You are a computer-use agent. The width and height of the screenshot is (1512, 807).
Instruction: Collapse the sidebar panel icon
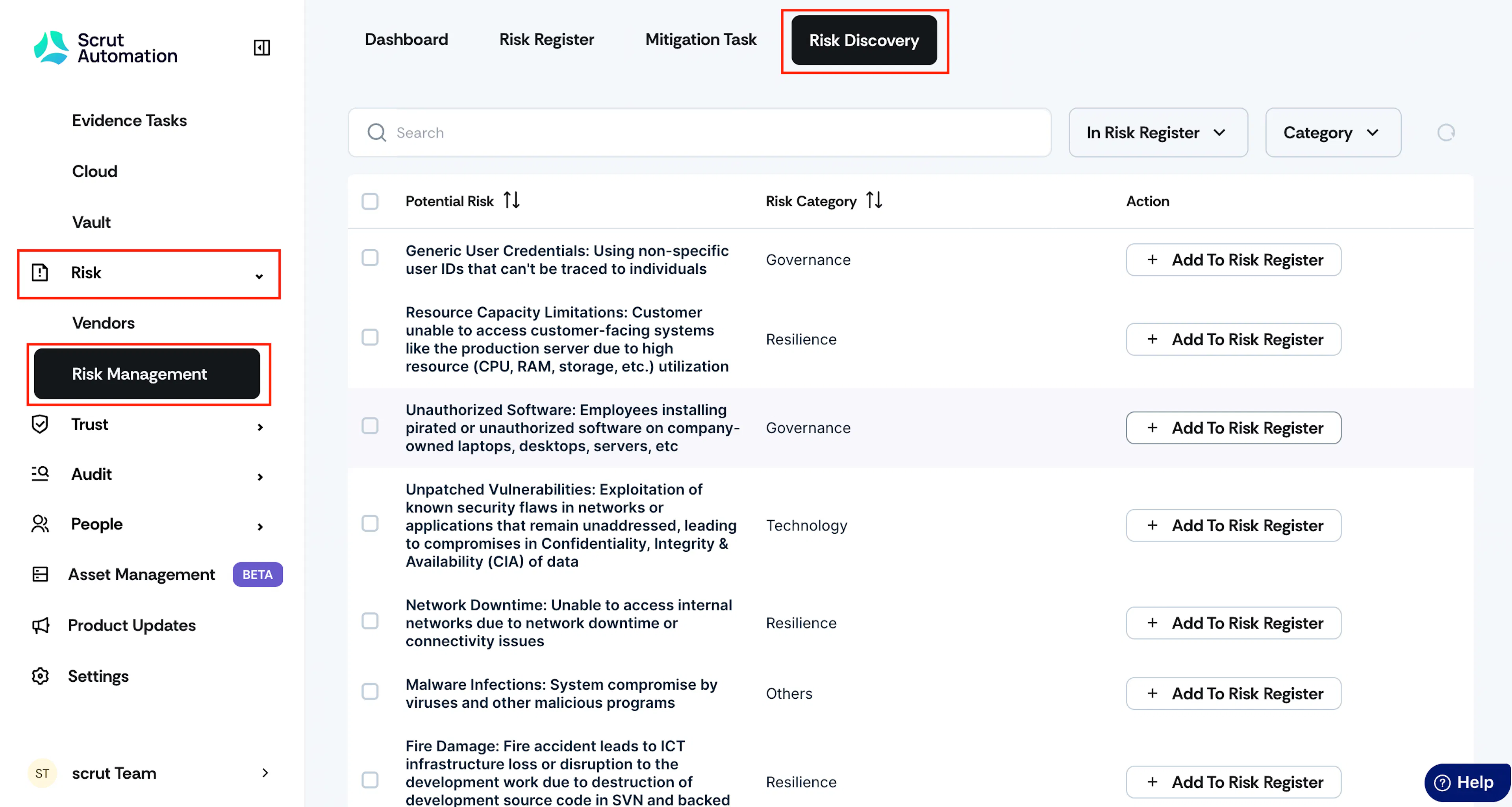coord(262,48)
